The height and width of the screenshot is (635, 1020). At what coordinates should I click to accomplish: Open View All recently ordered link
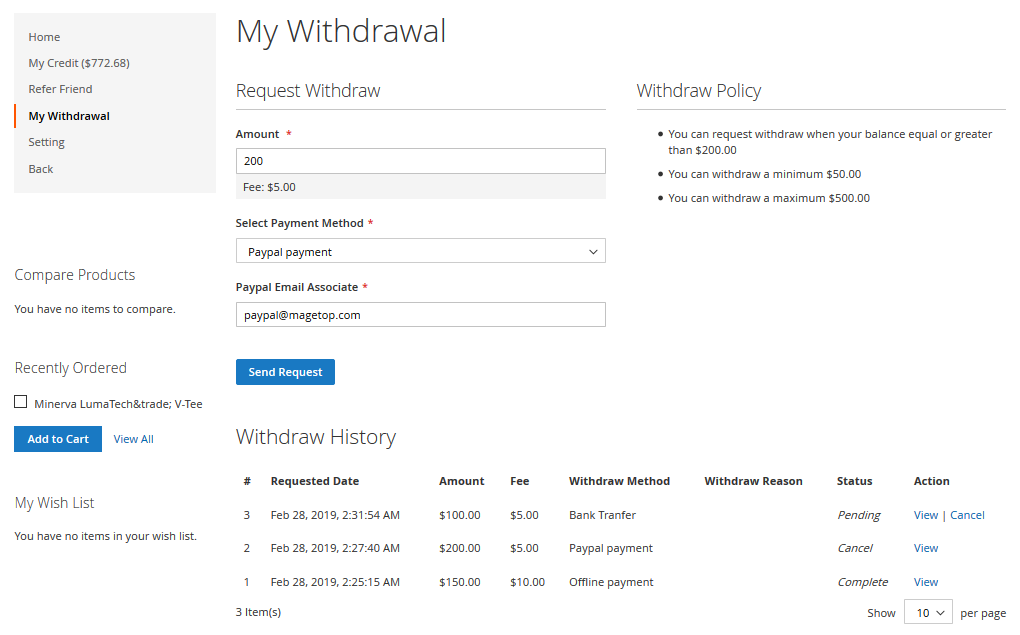[x=133, y=439]
